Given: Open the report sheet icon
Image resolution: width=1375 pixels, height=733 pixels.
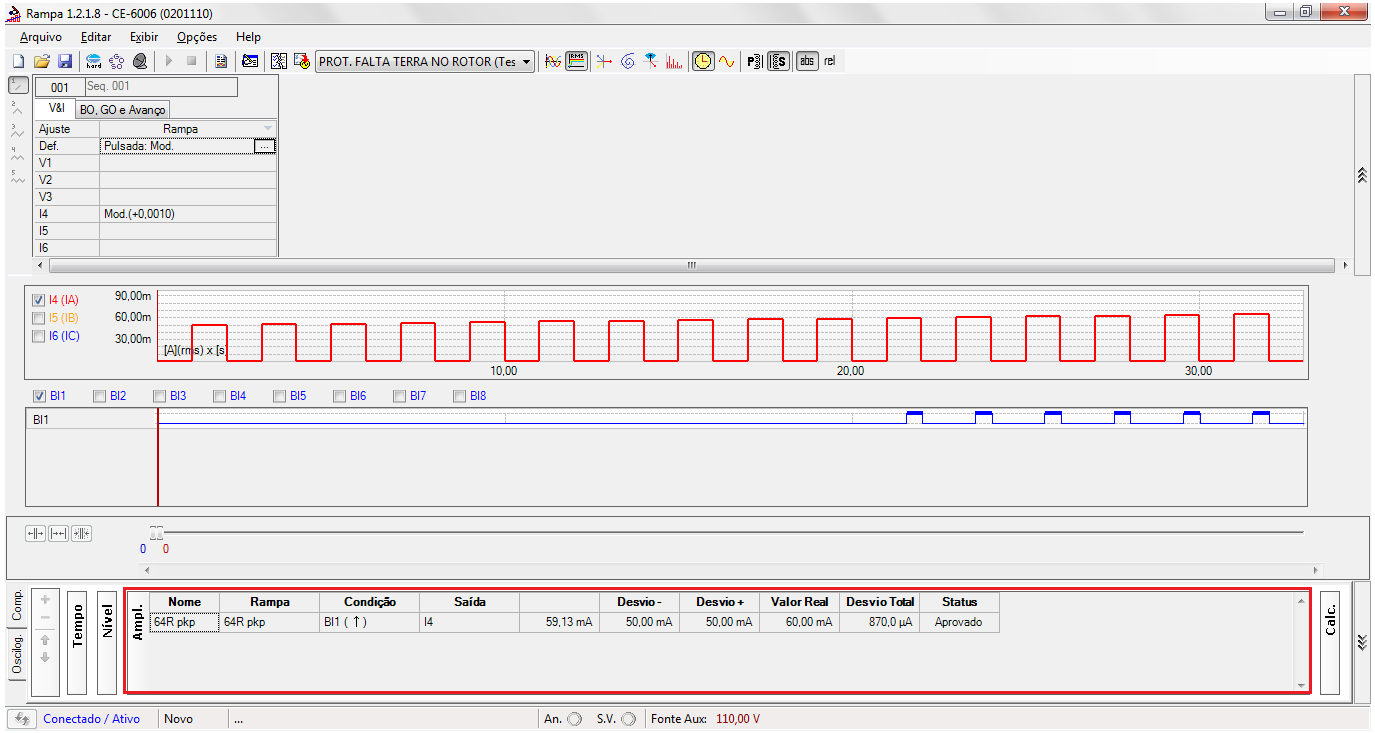Looking at the screenshot, I should tap(221, 61).
